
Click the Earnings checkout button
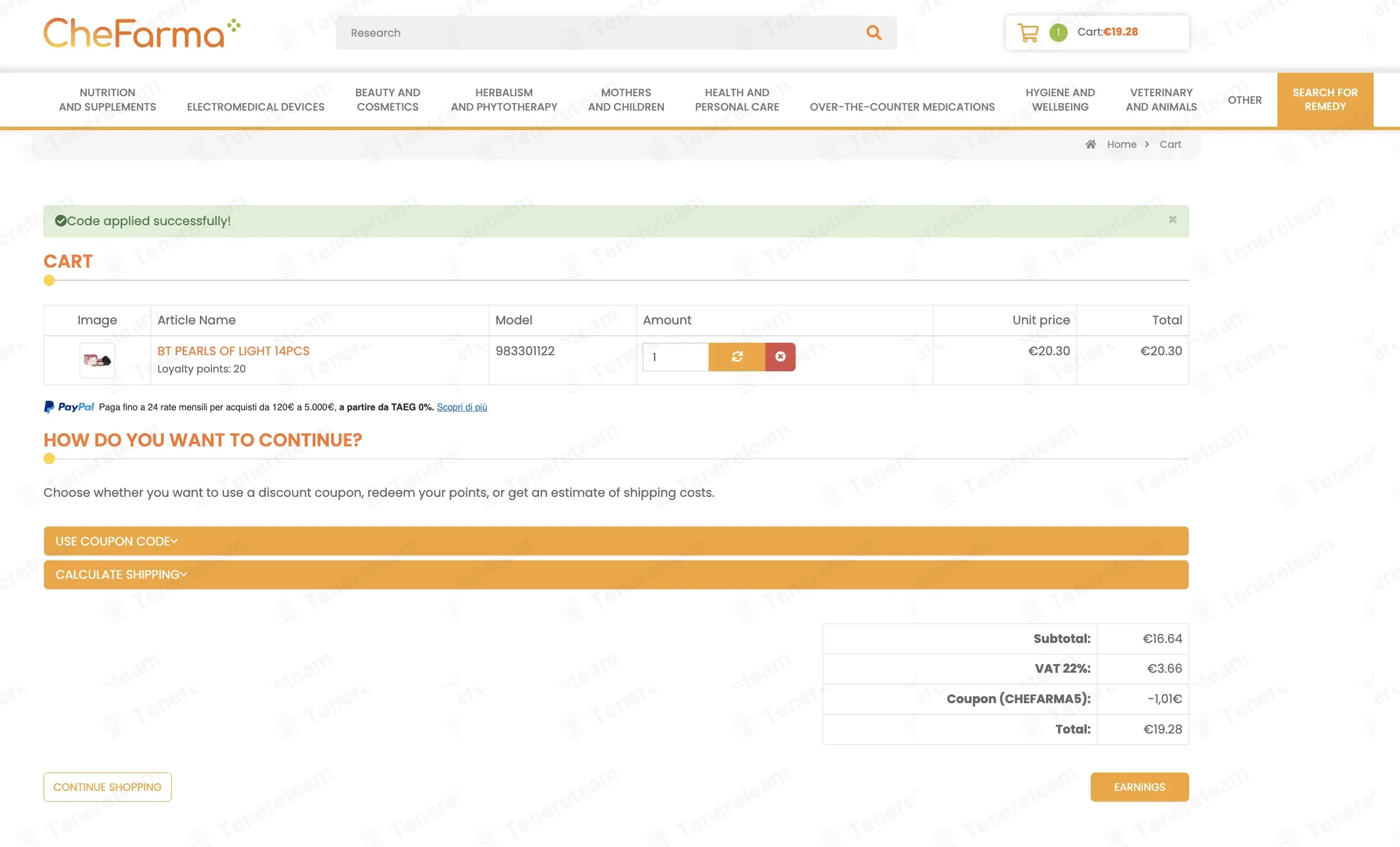[x=1139, y=787]
